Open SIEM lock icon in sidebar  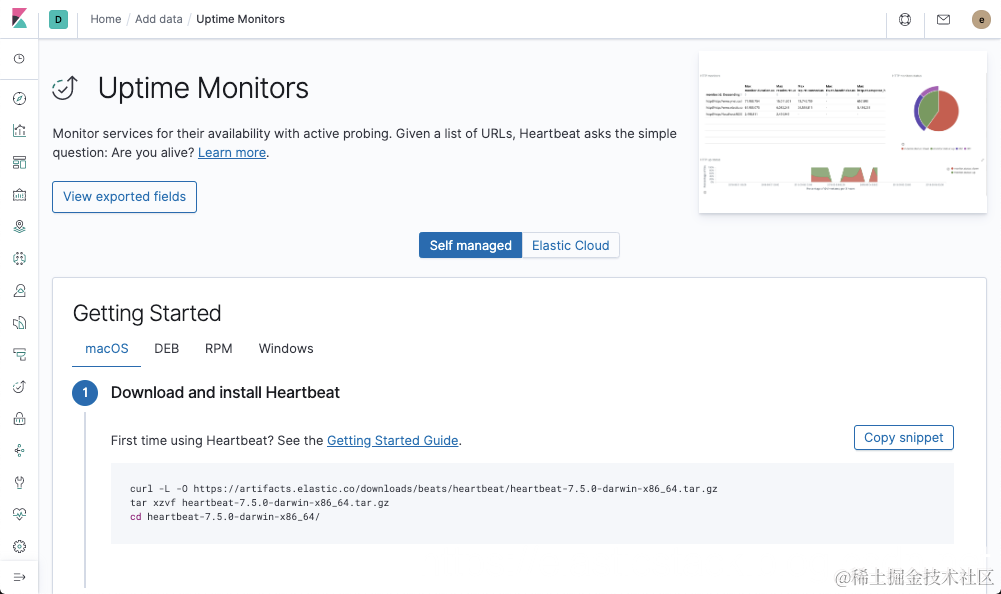click(x=19, y=418)
